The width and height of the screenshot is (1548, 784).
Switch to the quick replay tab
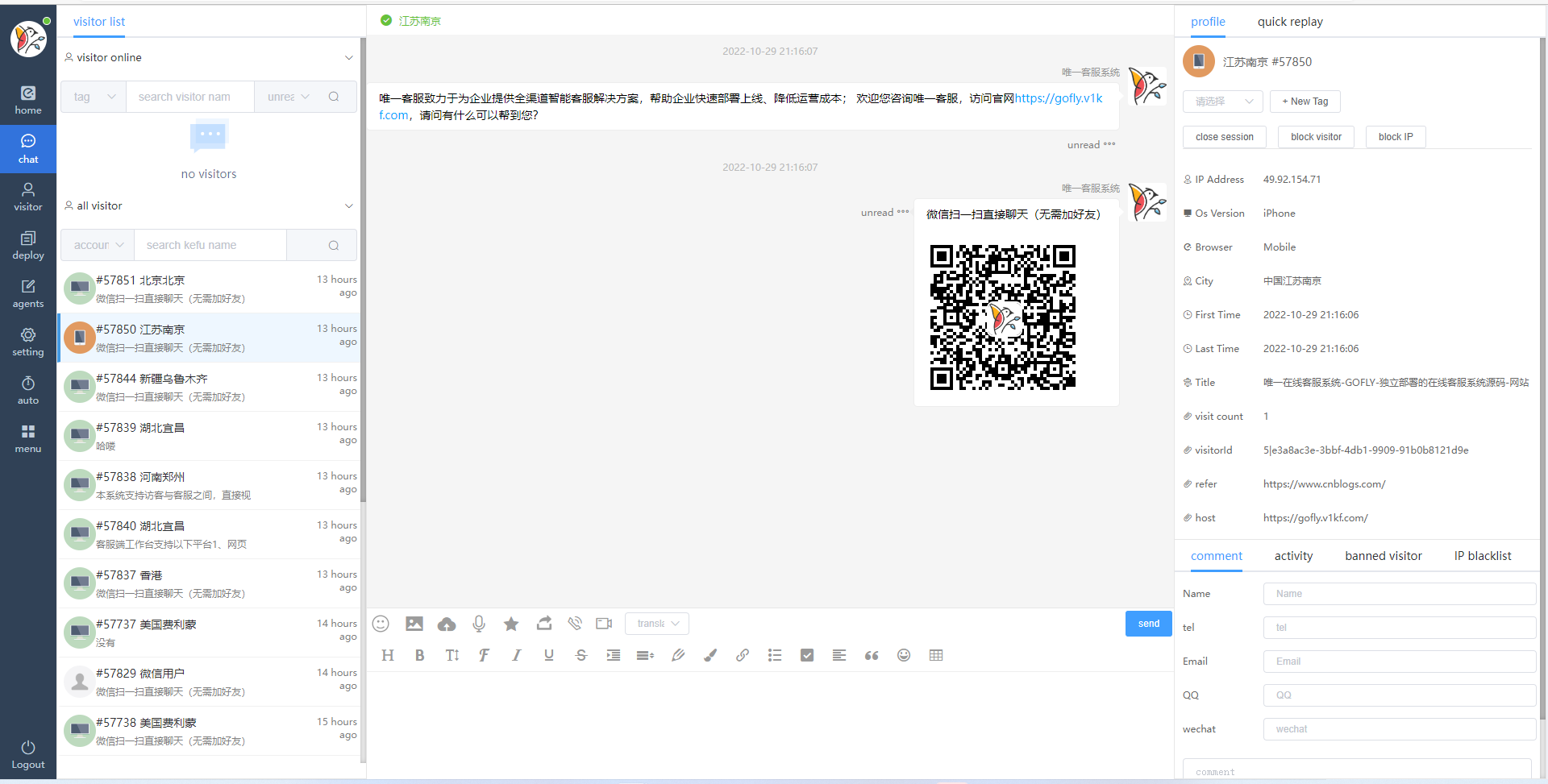point(1290,22)
